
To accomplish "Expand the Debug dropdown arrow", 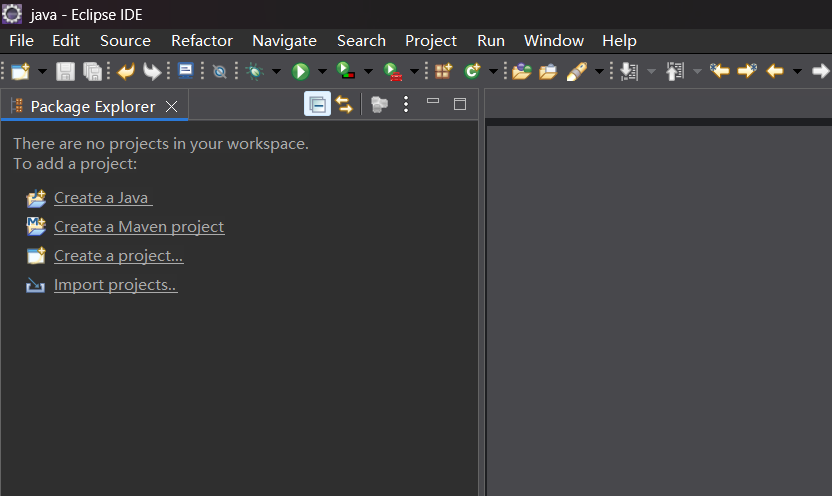I will pyautogui.click(x=276, y=71).
